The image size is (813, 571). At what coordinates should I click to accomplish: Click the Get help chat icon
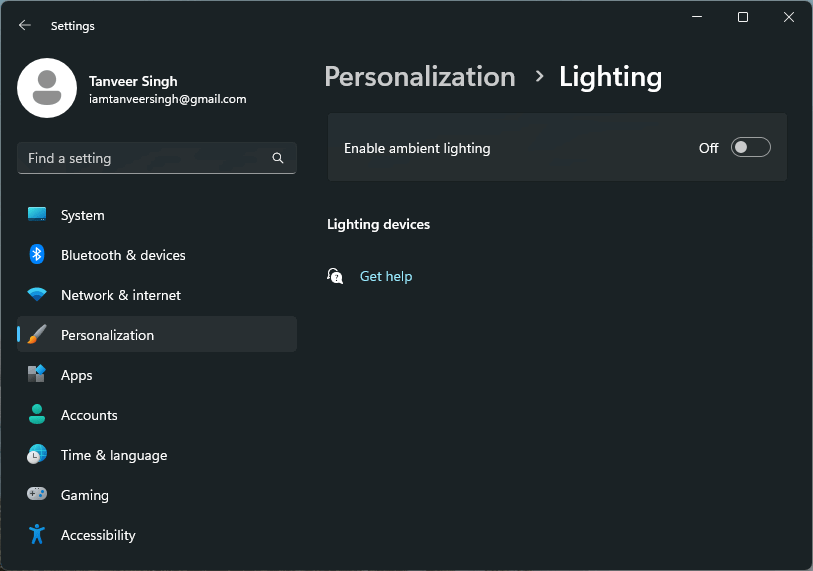tap(335, 276)
